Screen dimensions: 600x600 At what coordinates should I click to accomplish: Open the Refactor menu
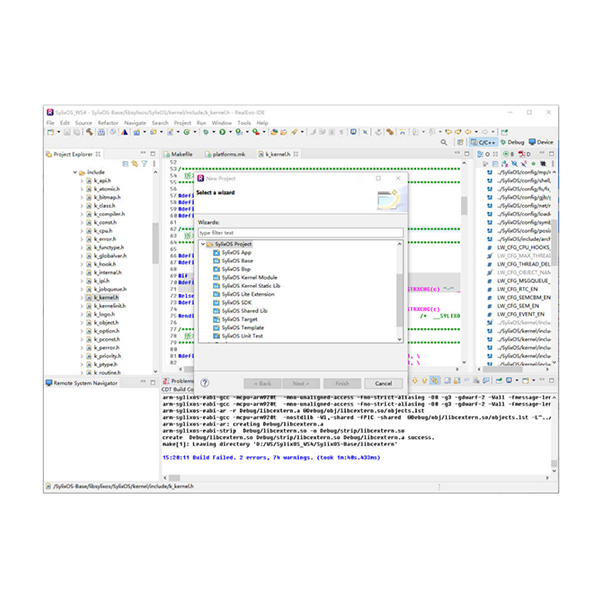coord(108,123)
